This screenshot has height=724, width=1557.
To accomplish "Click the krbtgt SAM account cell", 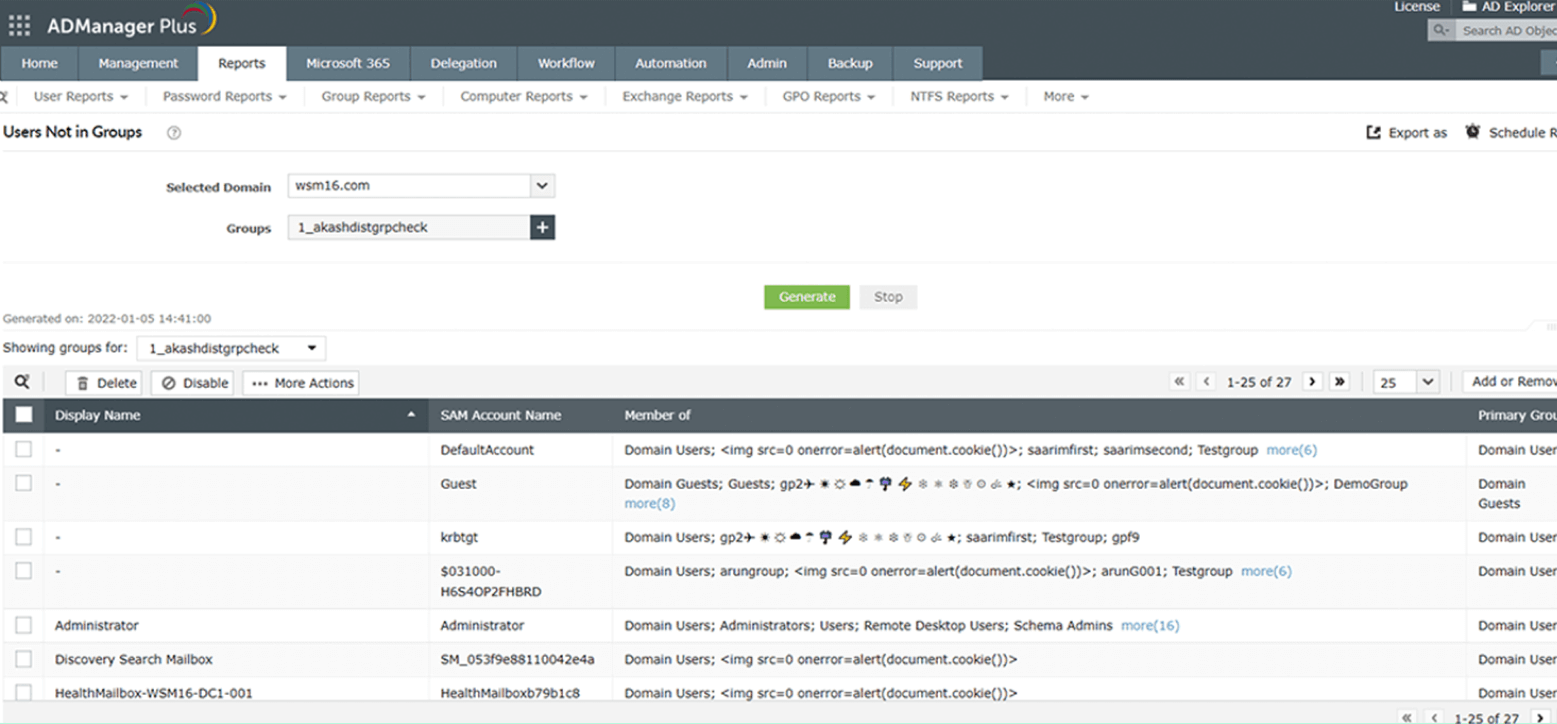I will coord(459,538).
